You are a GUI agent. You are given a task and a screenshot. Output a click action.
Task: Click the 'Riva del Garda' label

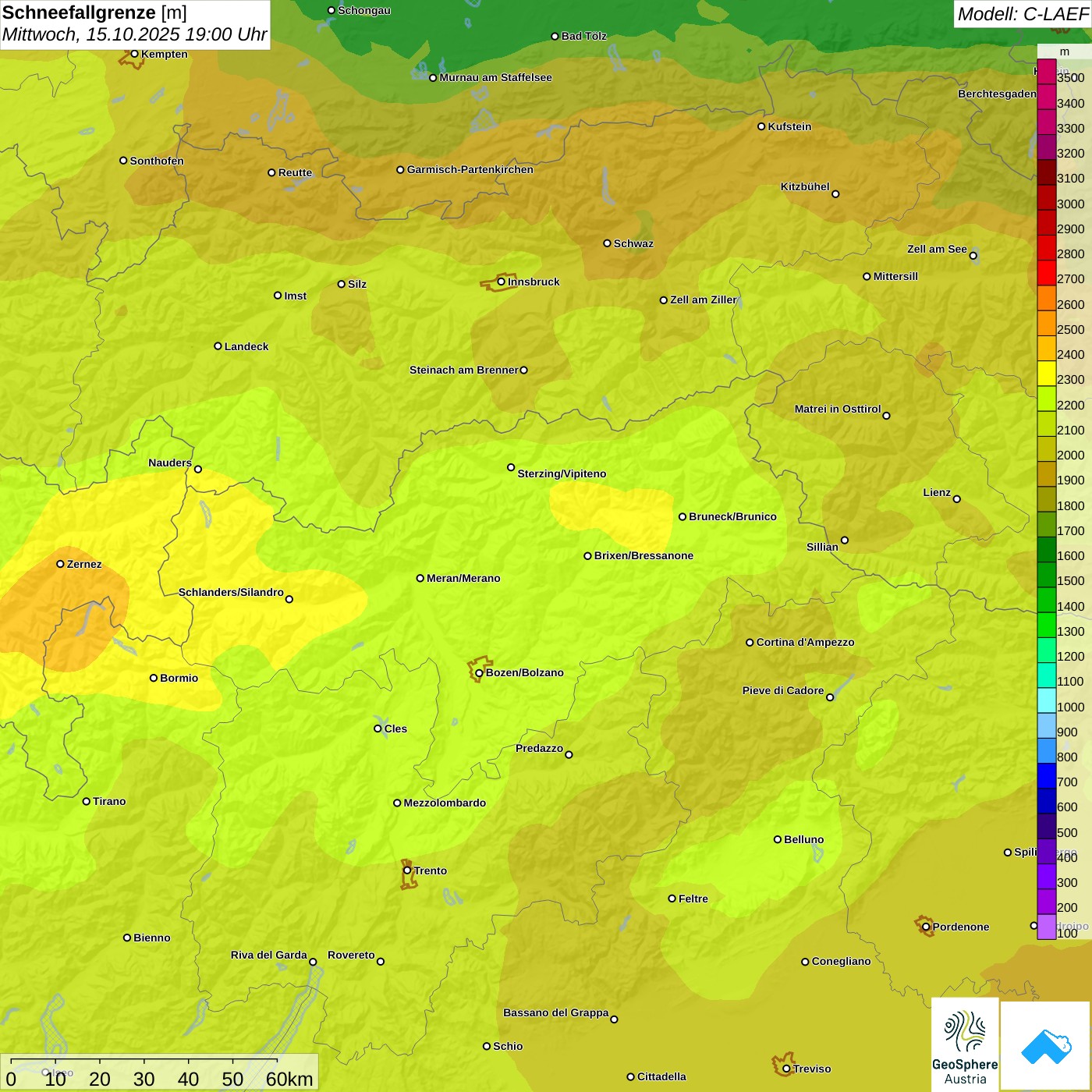coord(269,955)
